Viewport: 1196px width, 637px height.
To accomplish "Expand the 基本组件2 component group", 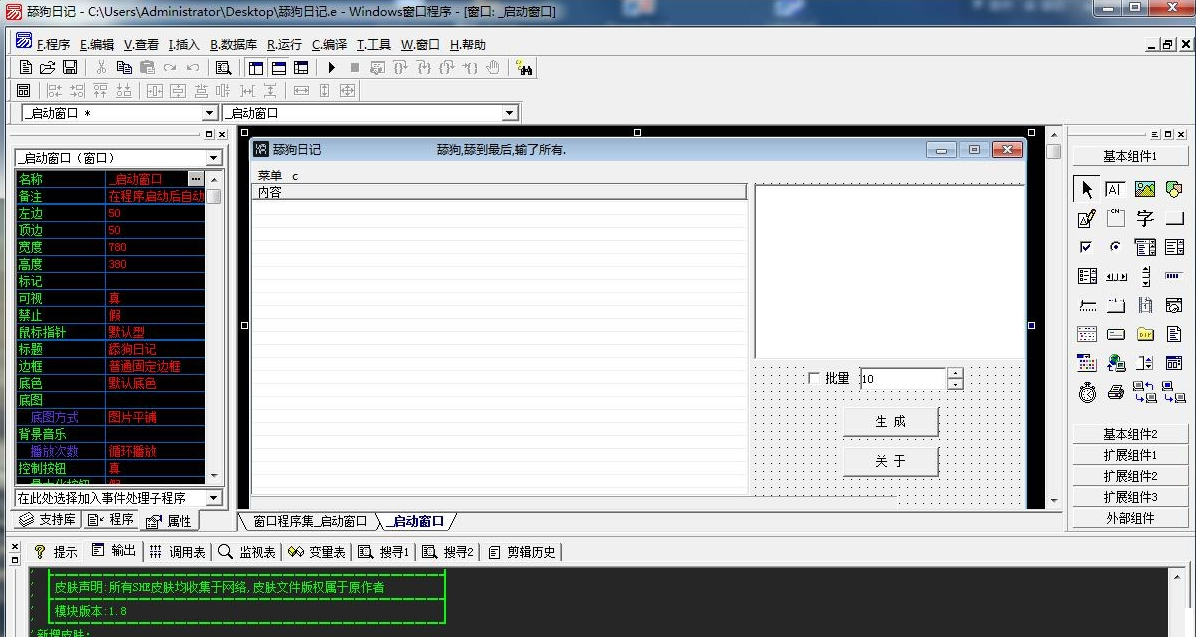I will click(1130, 434).
